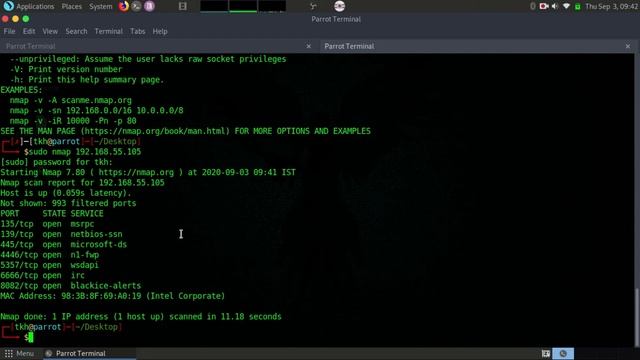Click the line '8082/tcp open blackice-alerts'
Image resolution: width=640 pixels, height=360 pixels.
click(x=71, y=286)
